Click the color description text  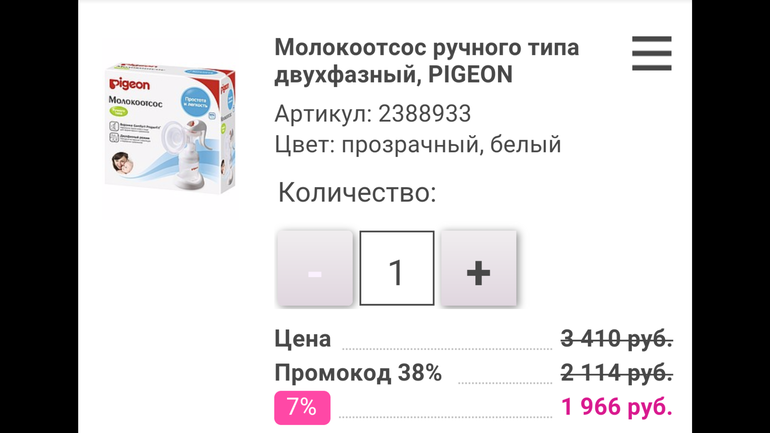418,145
